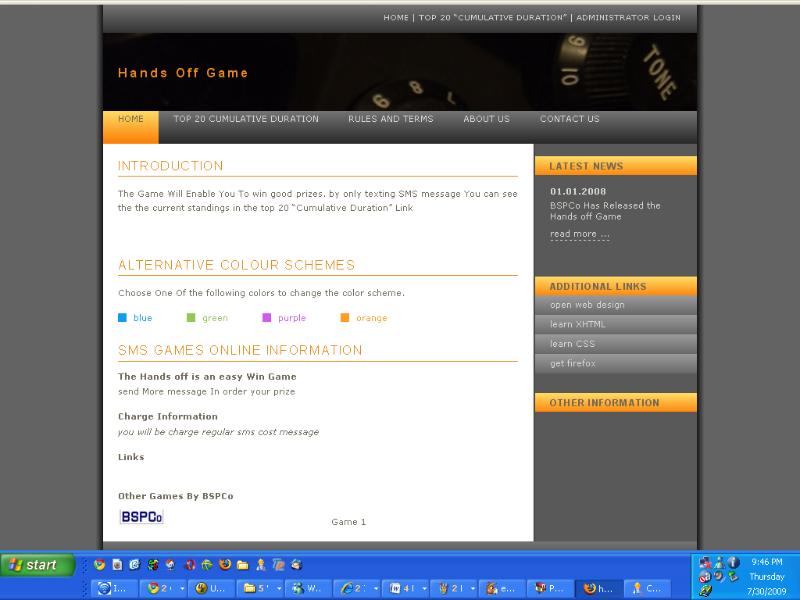Viewport: 800px width, 600px height.
Task: Expand the folder taskbar group dropdown arrow
Action: click(279, 588)
